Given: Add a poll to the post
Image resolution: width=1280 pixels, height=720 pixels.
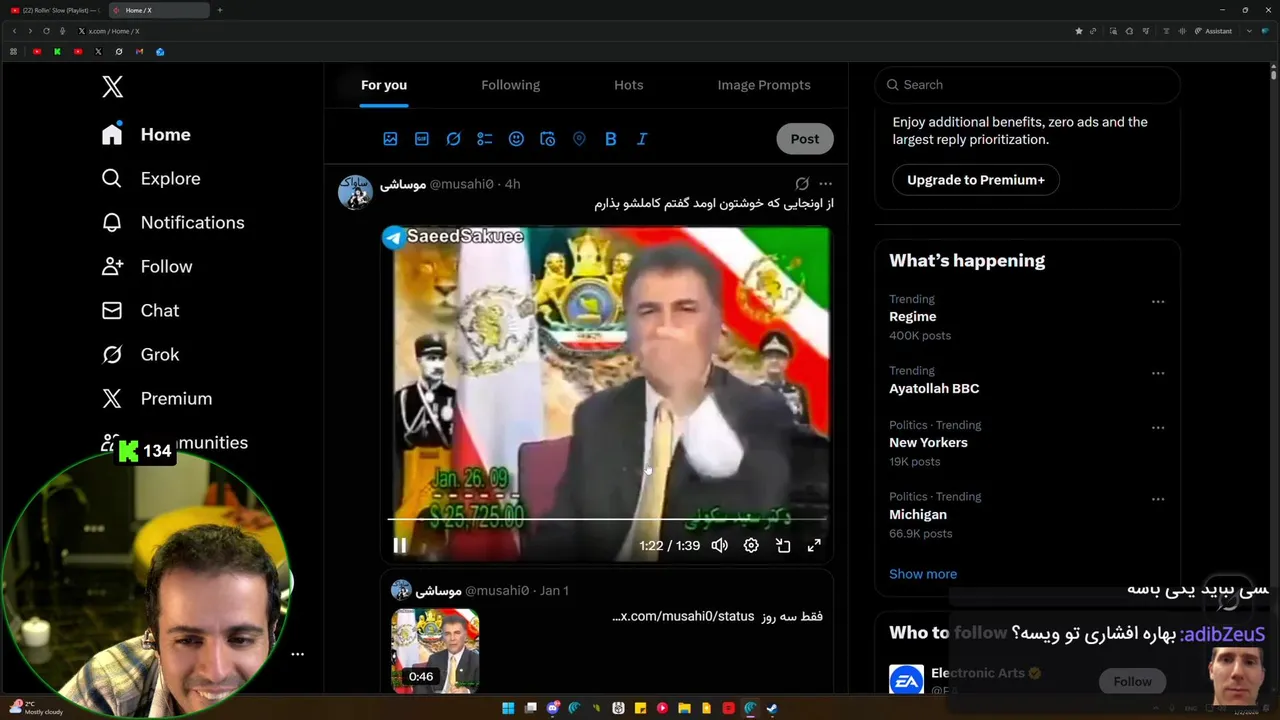Looking at the screenshot, I should pos(485,139).
